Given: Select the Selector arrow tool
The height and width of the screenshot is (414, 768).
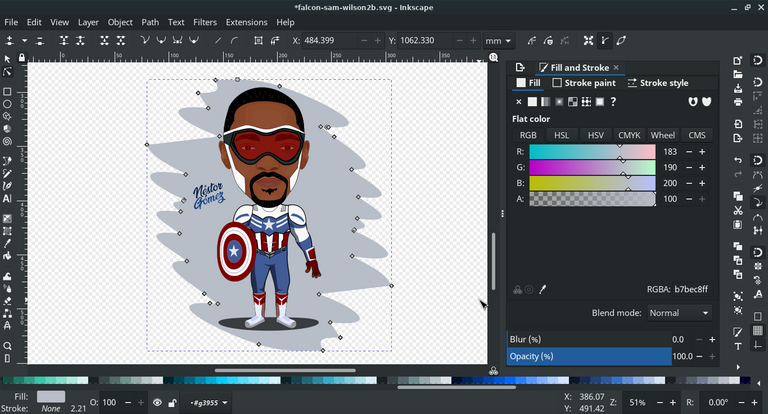Looking at the screenshot, I should point(7,59).
